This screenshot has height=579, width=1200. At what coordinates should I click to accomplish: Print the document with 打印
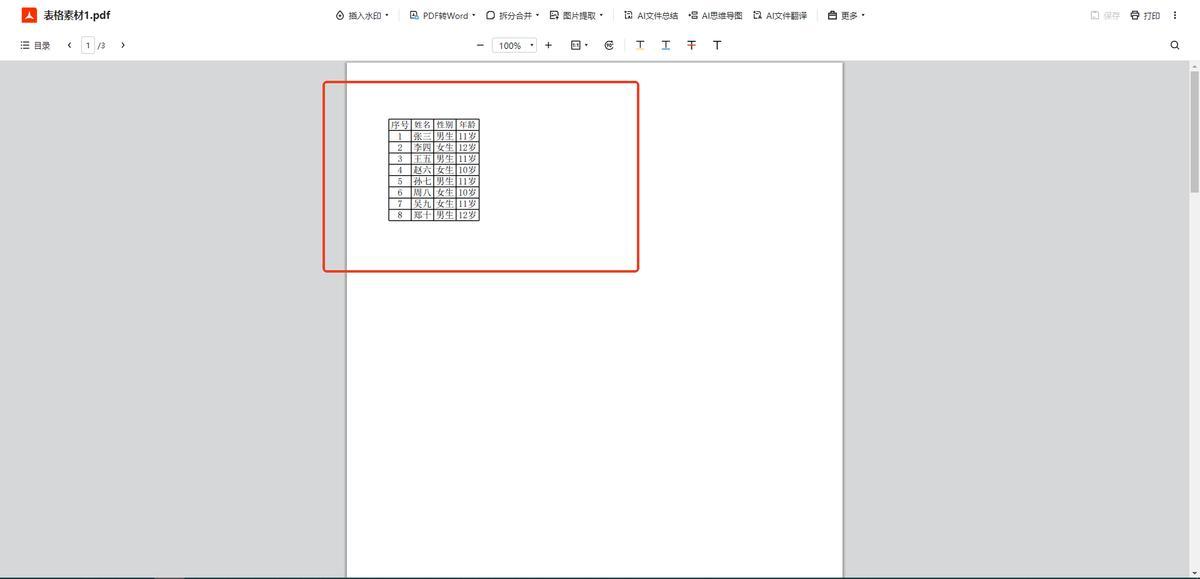click(x=1145, y=16)
